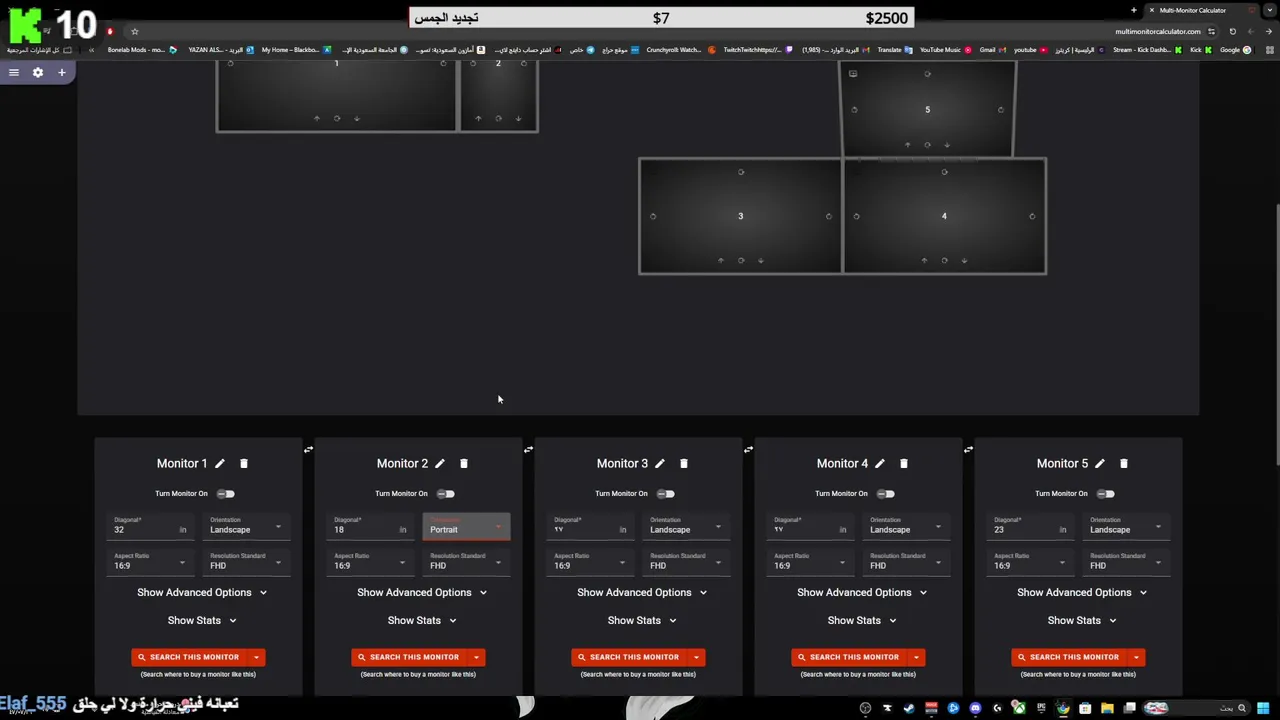1280x720 pixels.
Task: Open search options arrow for Monitor 3
Action: (x=697, y=657)
